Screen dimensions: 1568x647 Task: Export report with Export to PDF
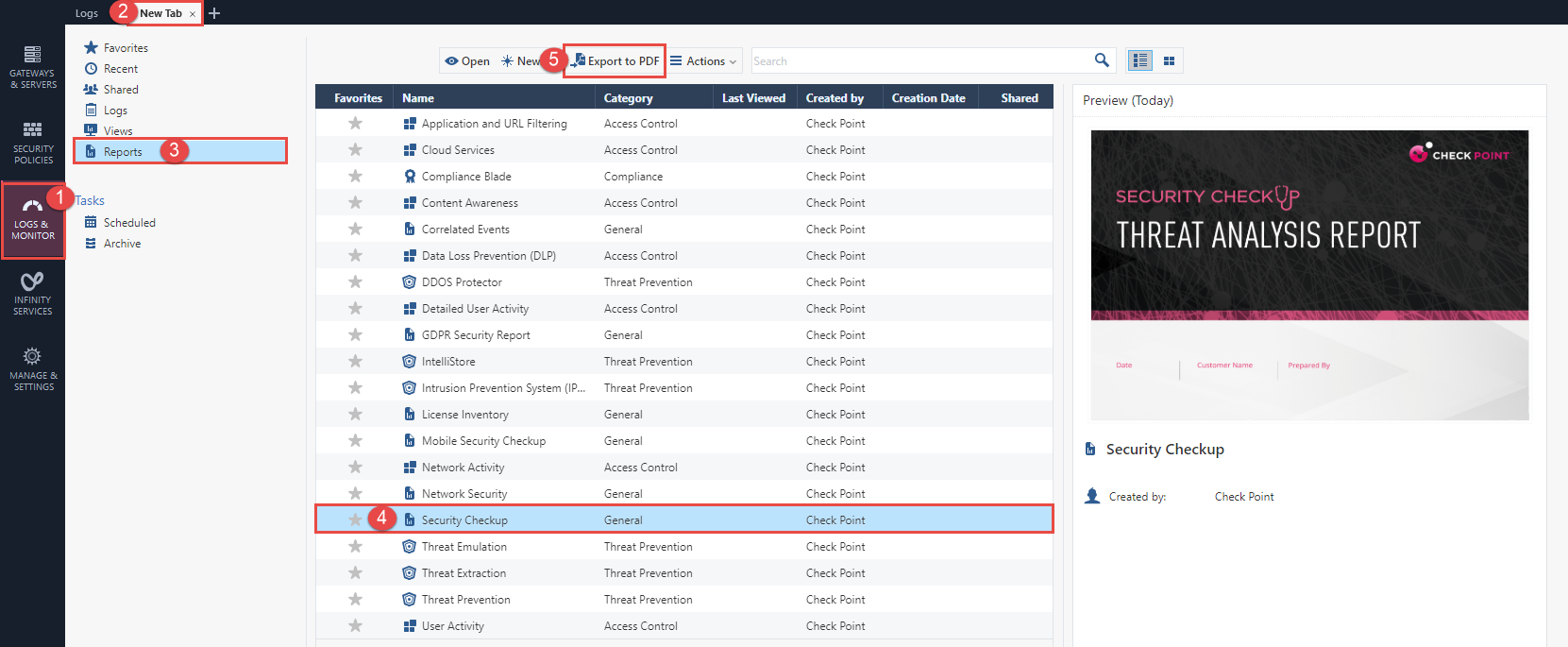point(615,60)
